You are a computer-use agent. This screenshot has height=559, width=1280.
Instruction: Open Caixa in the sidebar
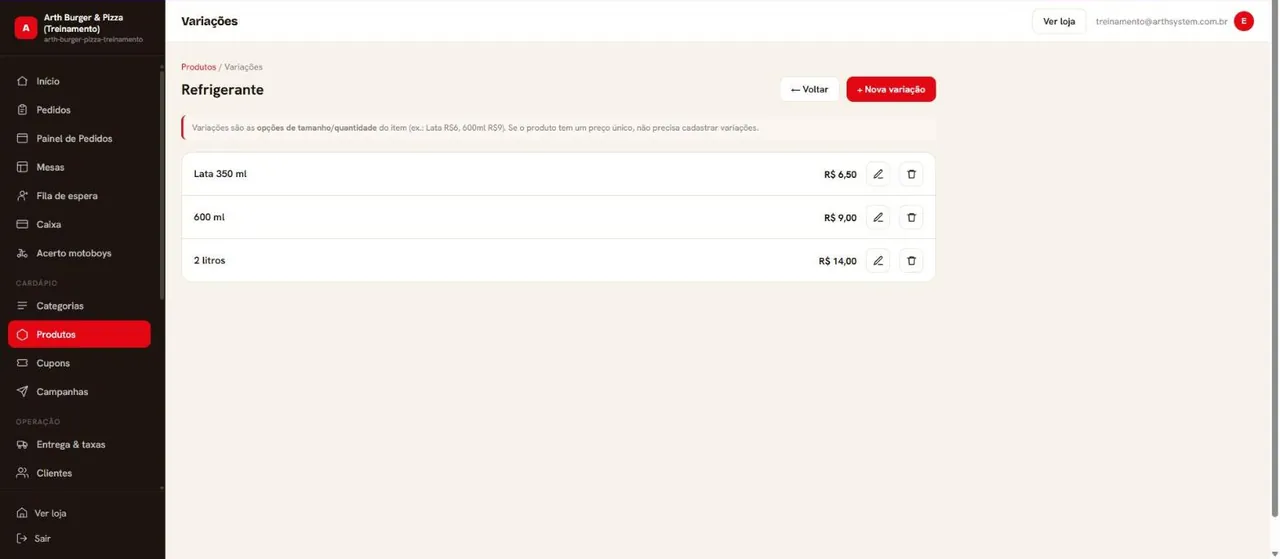pos(79,224)
